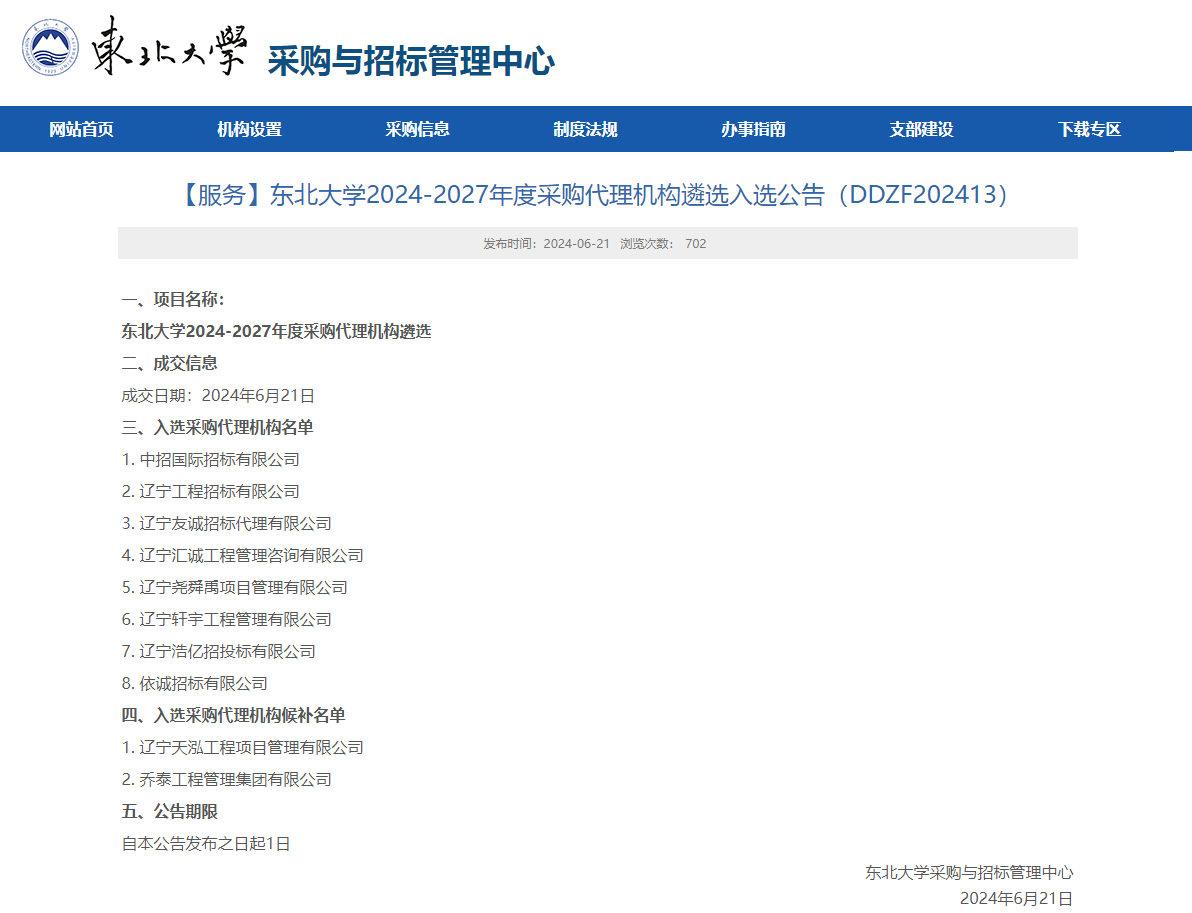Click the signature 东北大学采购与招标管理中心

click(x=969, y=872)
